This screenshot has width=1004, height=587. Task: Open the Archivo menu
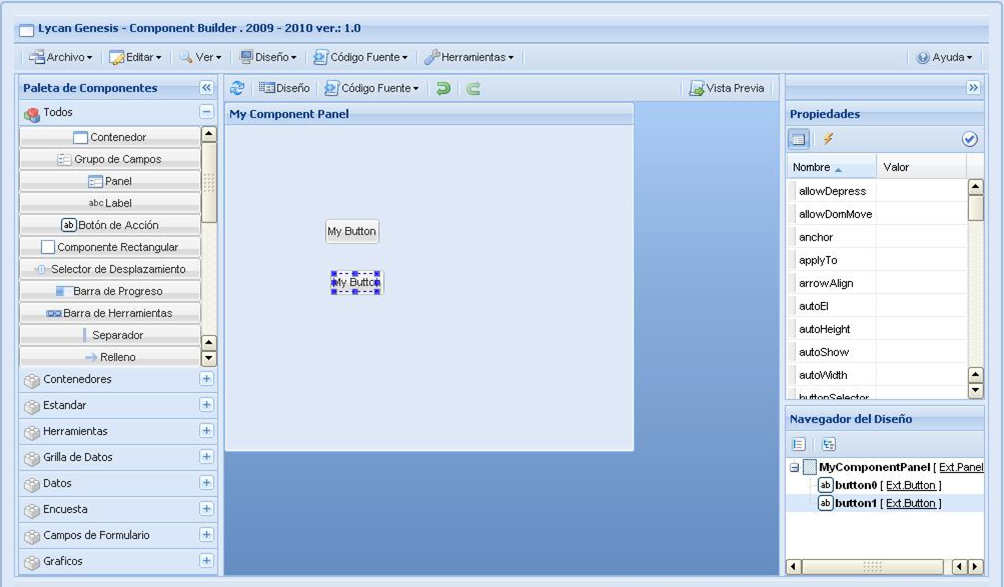click(62, 57)
